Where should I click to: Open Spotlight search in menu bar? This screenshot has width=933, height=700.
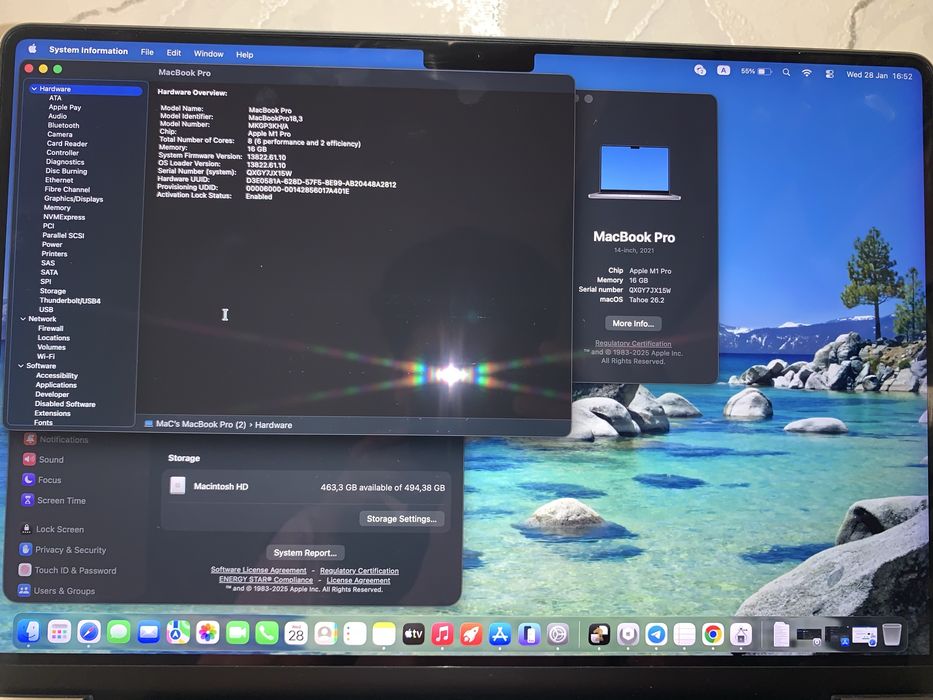tap(786, 72)
